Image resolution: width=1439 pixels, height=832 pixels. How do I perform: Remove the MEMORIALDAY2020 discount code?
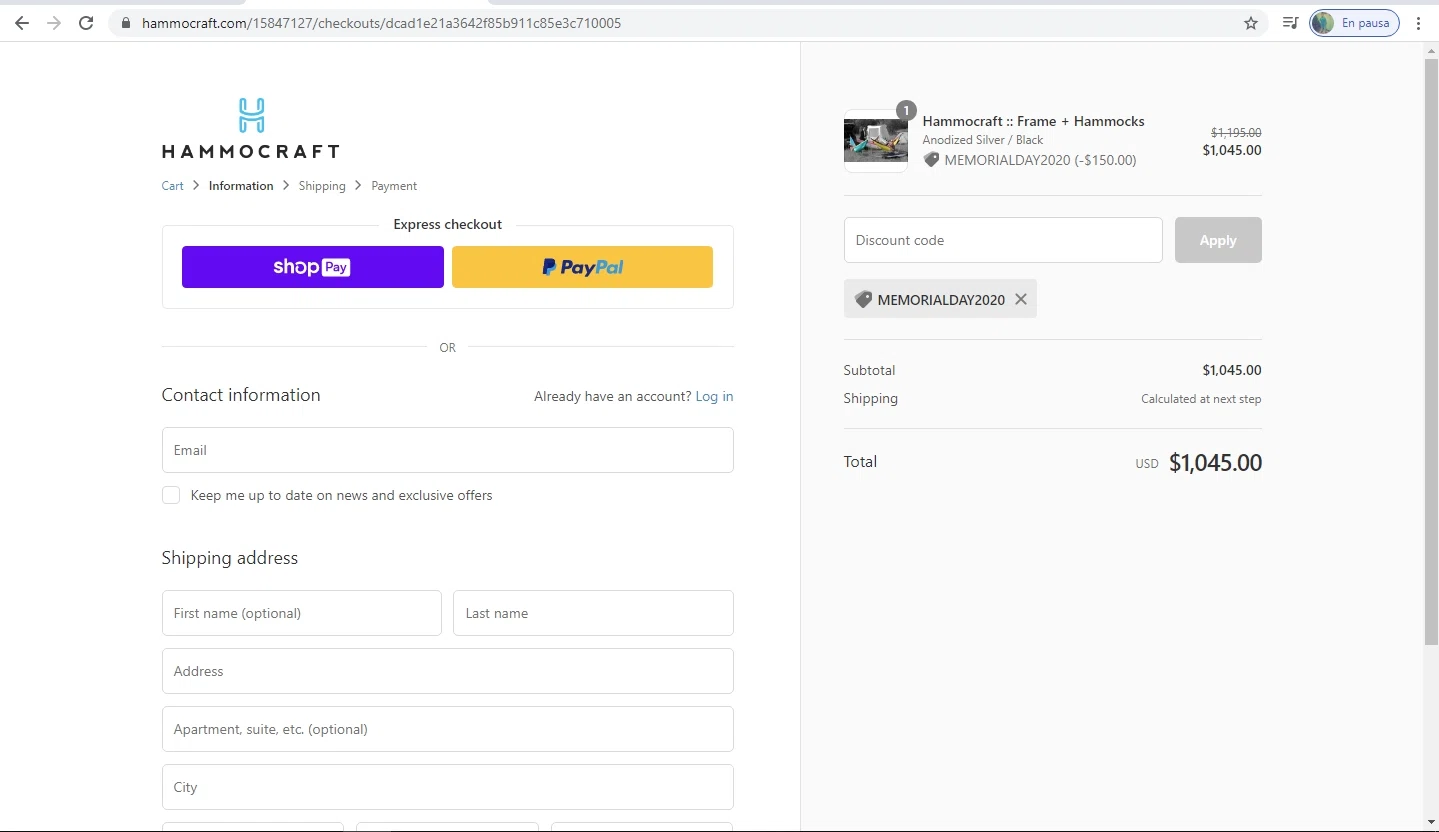tap(1020, 299)
